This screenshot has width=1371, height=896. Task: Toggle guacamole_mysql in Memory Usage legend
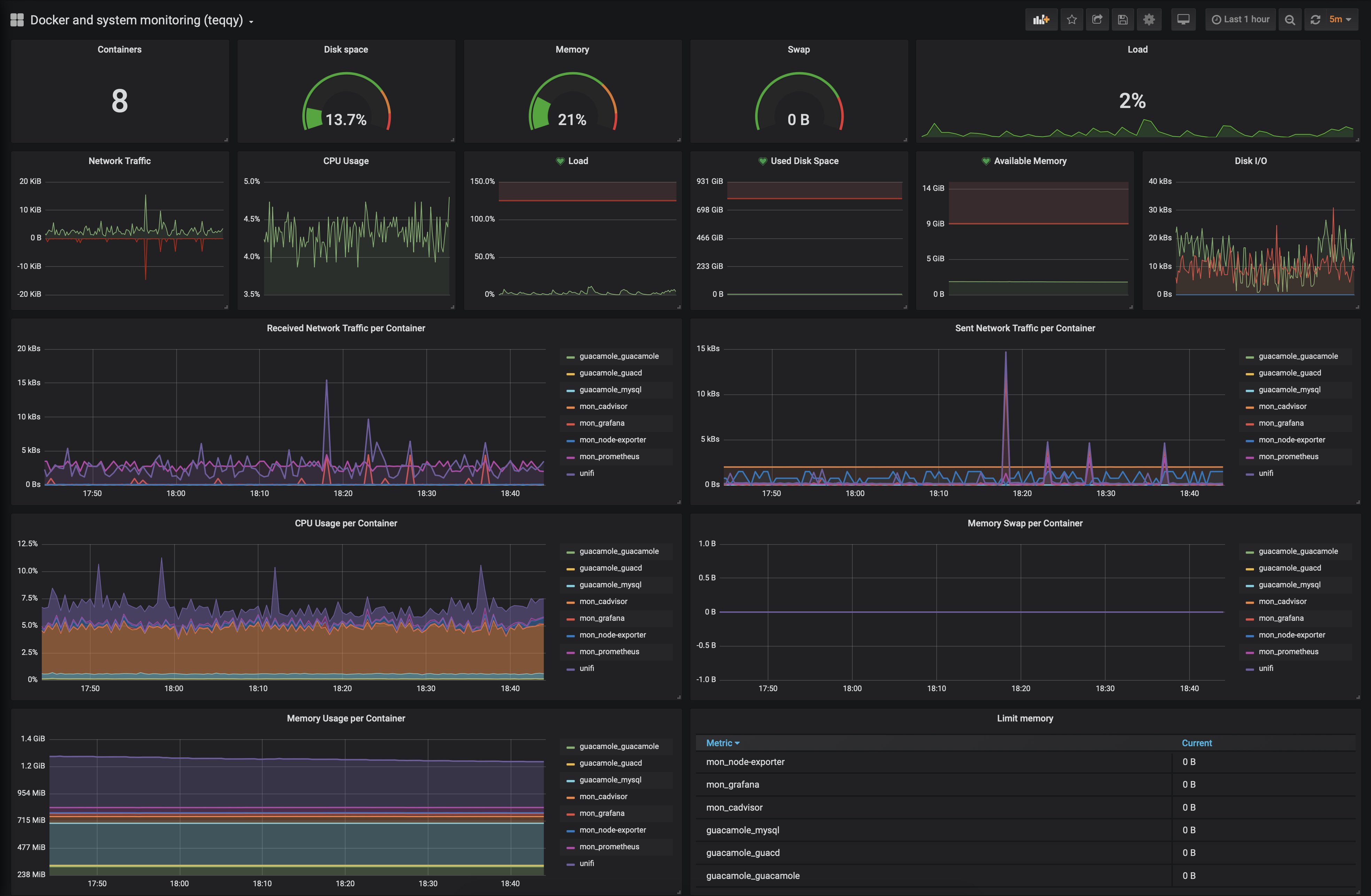pyautogui.click(x=610, y=780)
